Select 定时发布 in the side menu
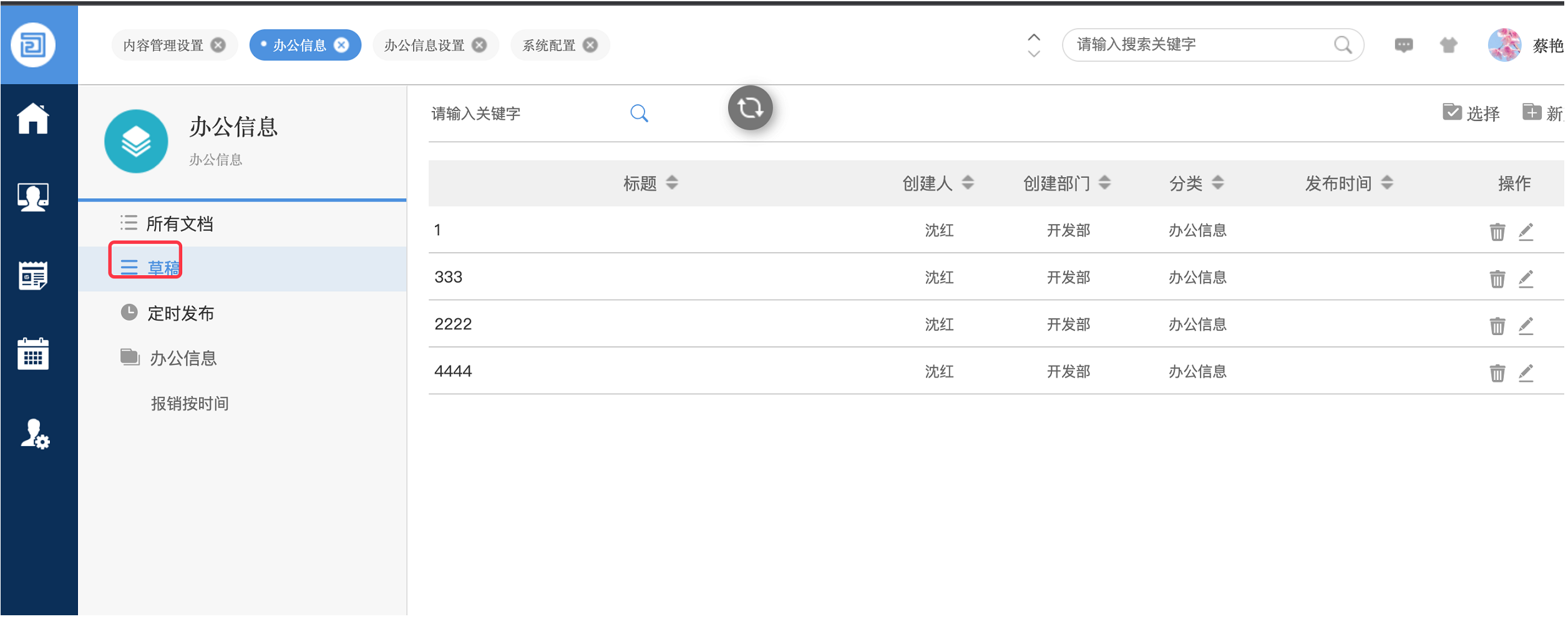The image size is (1568, 619). pyautogui.click(x=181, y=313)
